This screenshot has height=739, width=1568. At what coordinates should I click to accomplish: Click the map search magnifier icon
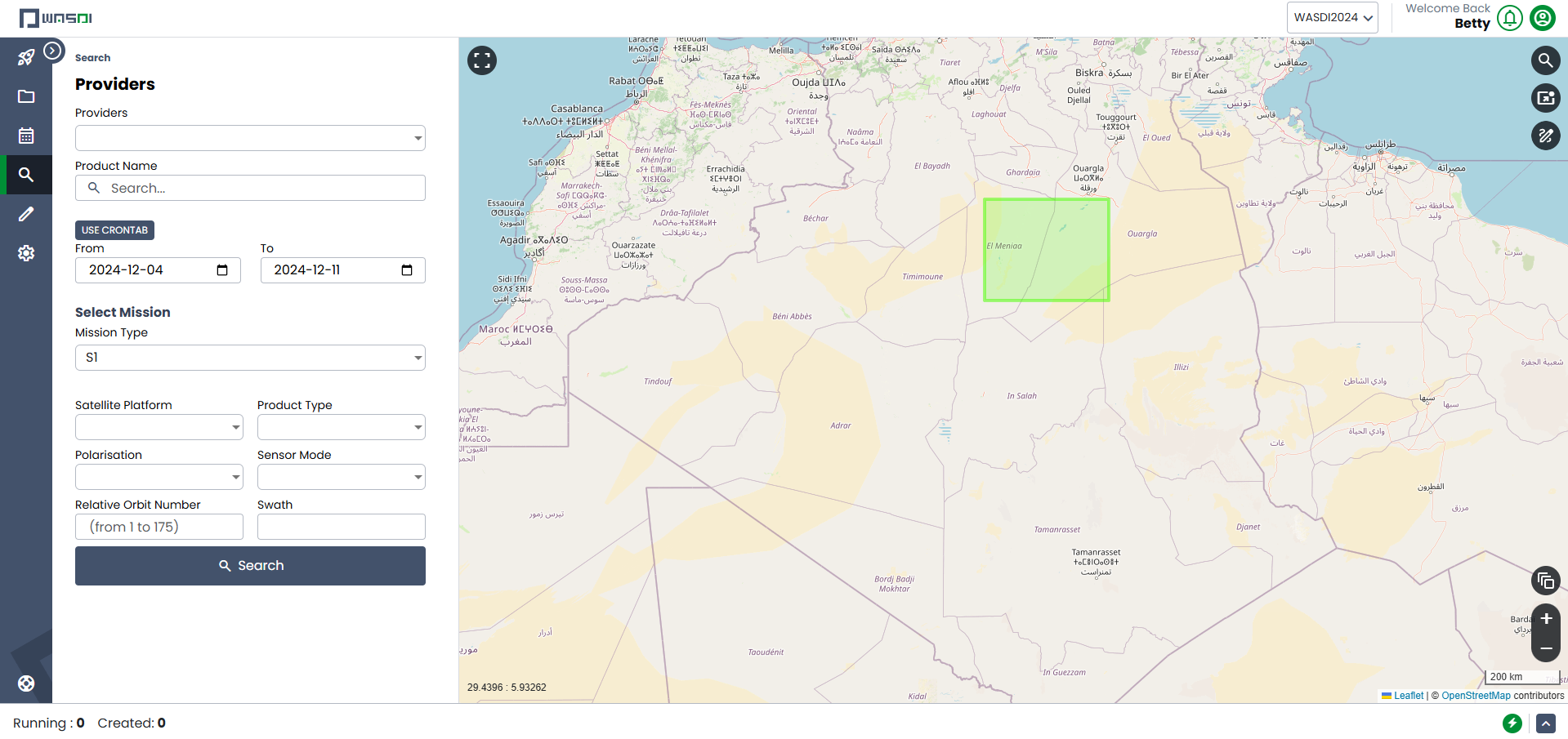coord(1545,60)
